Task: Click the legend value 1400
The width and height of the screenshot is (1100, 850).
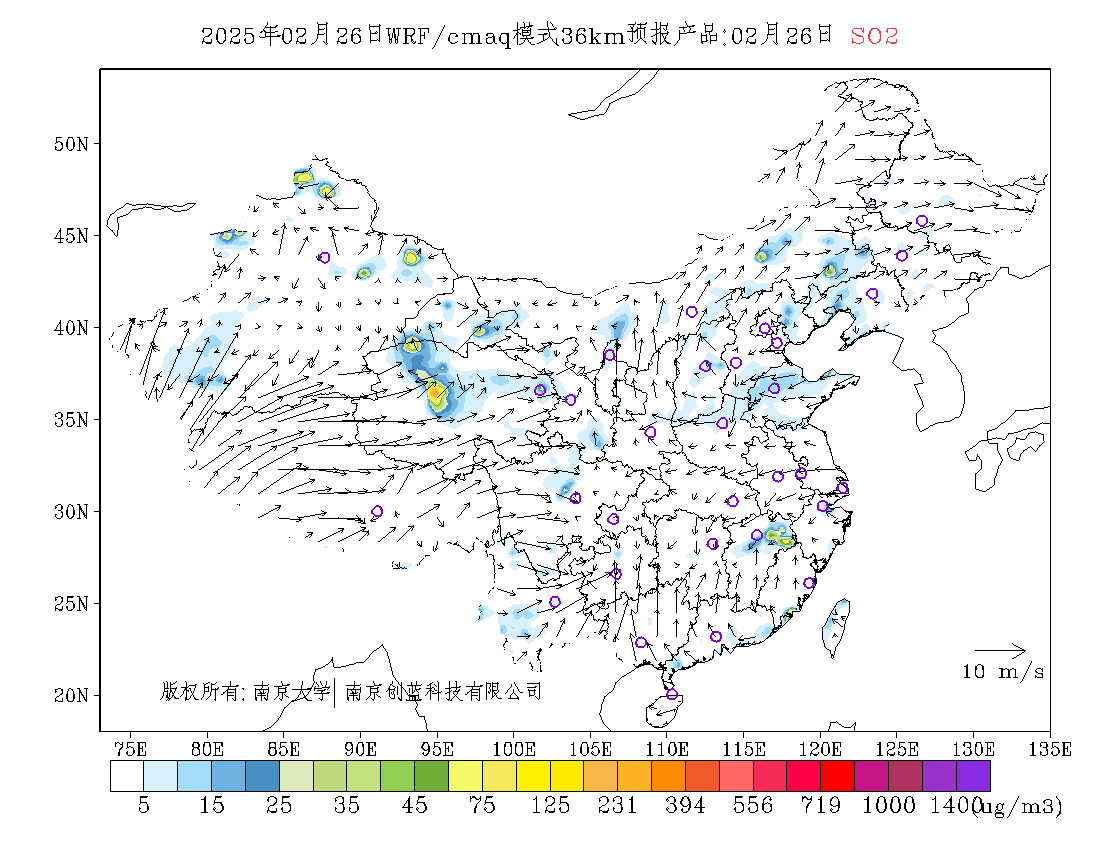Action: coord(954,805)
